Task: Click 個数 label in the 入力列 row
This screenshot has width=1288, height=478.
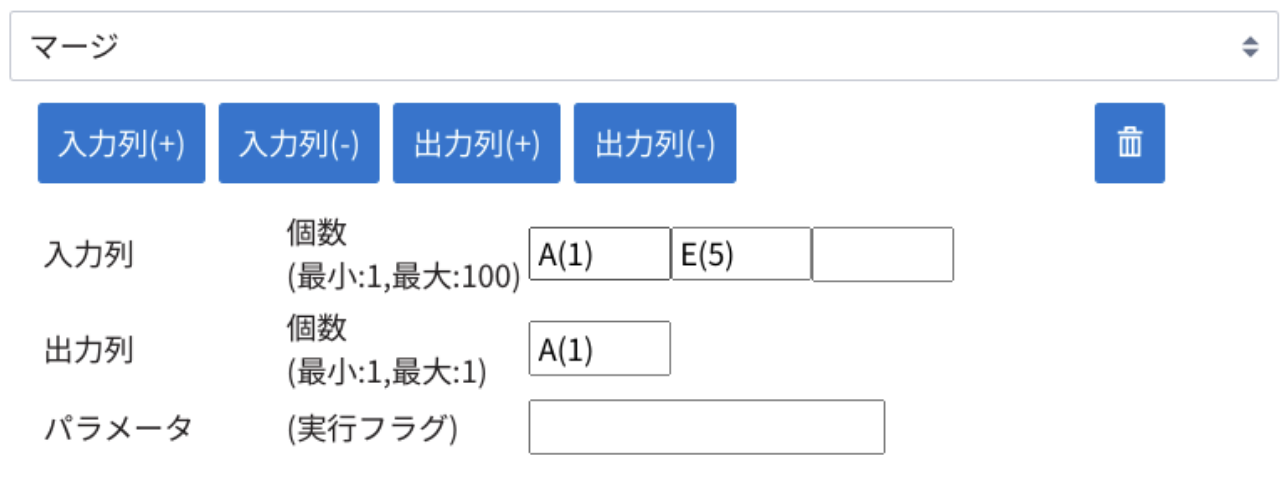Action: pyautogui.click(x=316, y=233)
